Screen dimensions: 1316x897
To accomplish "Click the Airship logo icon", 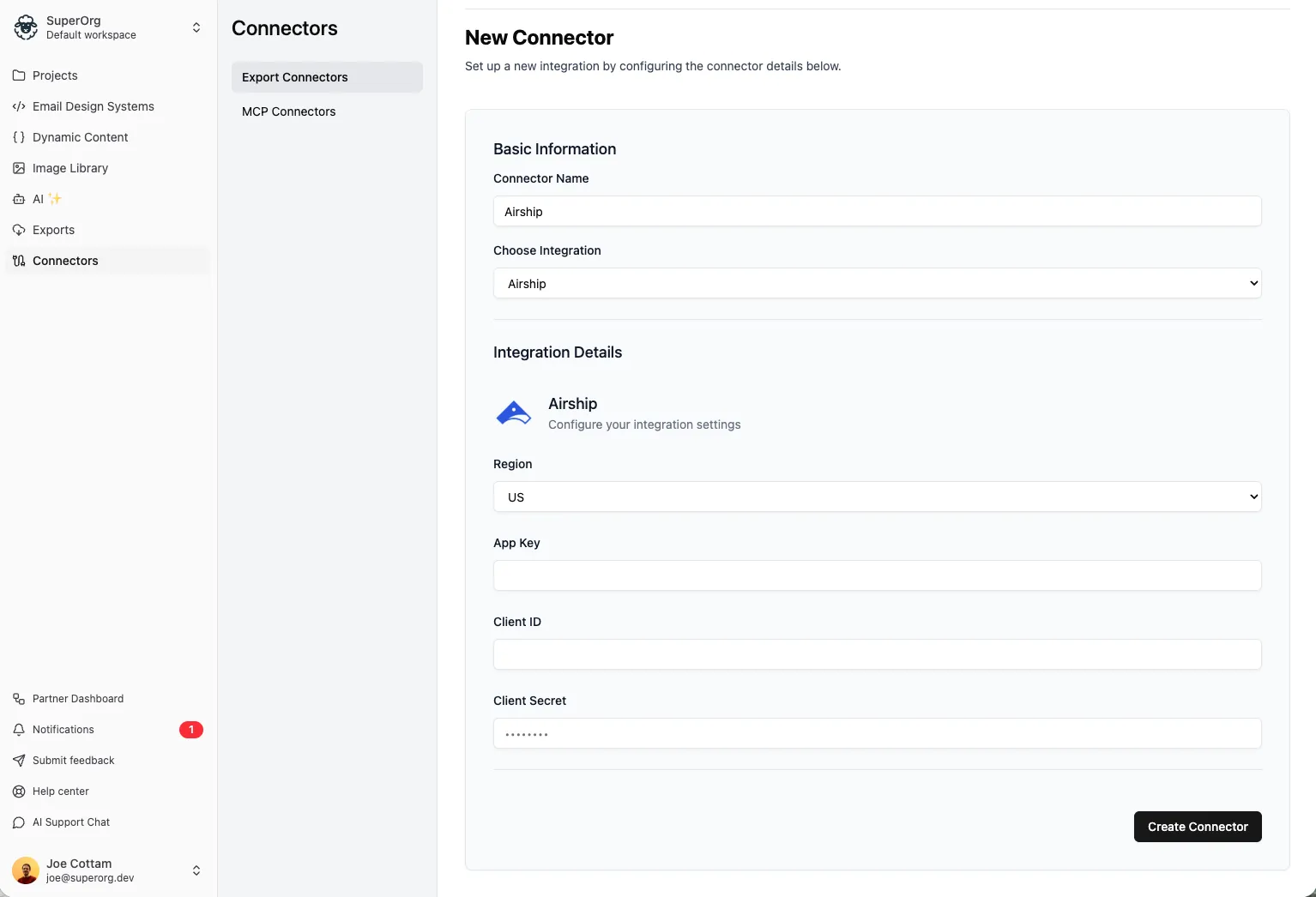I will pyautogui.click(x=514, y=413).
